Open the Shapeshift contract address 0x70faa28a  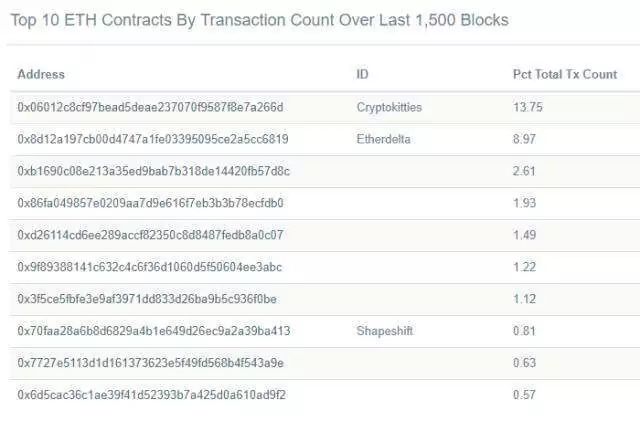click(x=153, y=331)
